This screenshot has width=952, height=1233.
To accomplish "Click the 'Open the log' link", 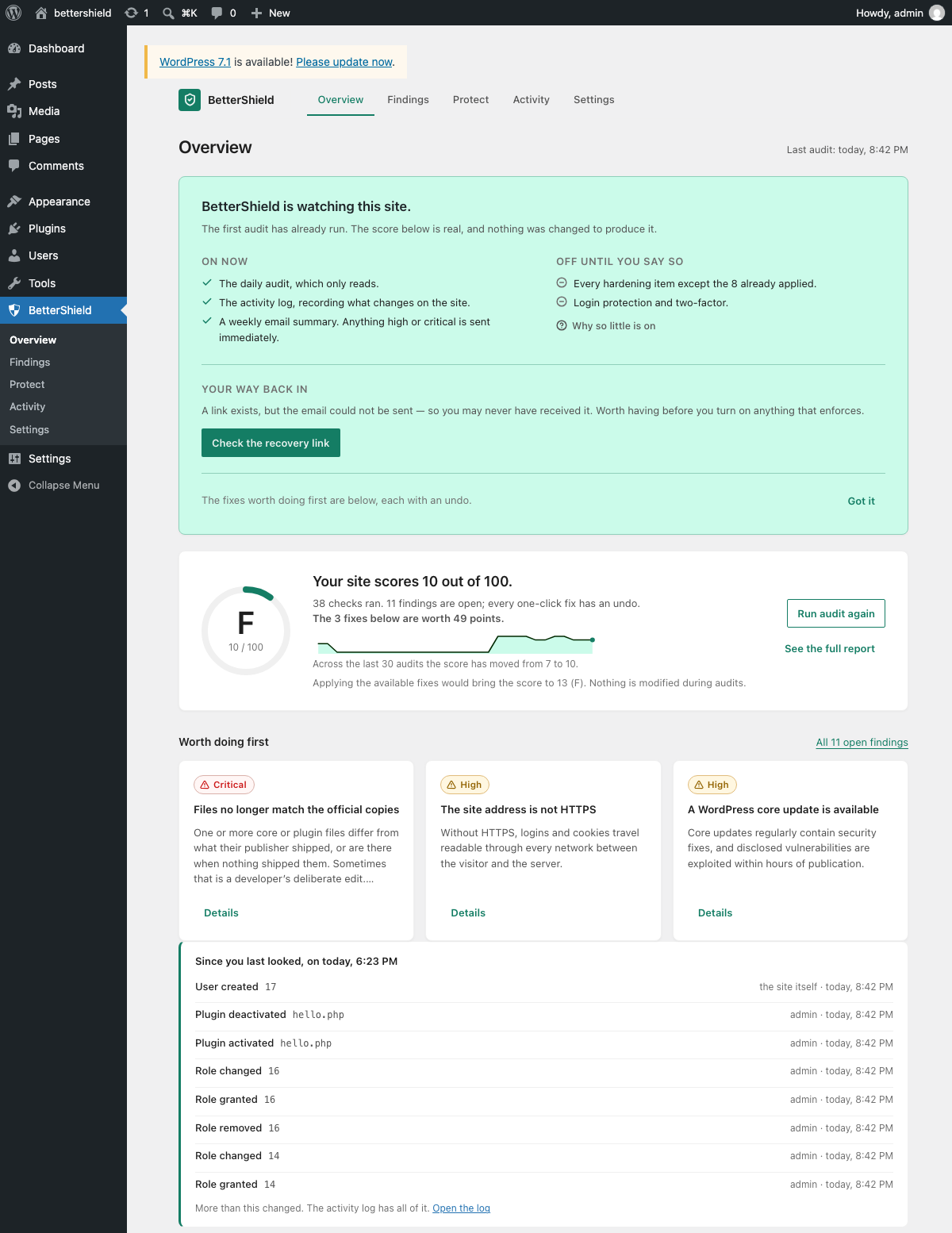I will (x=461, y=1208).
